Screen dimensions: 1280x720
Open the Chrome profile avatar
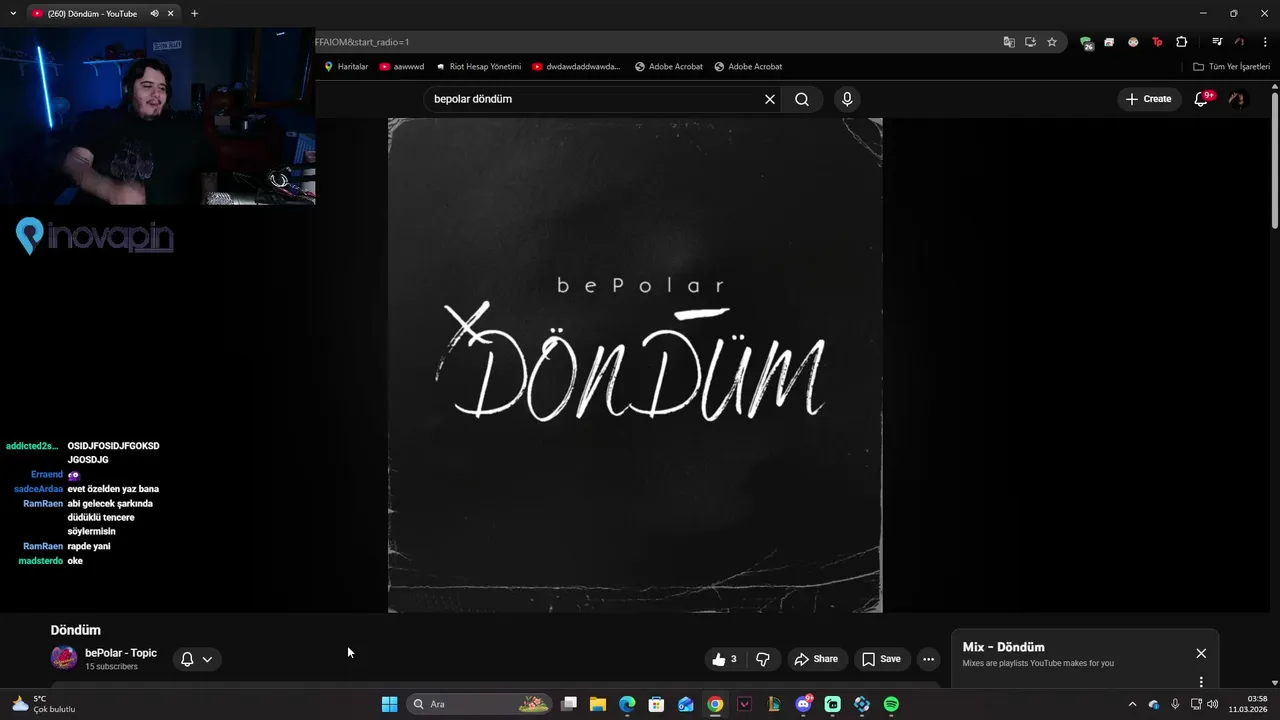tap(1240, 42)
